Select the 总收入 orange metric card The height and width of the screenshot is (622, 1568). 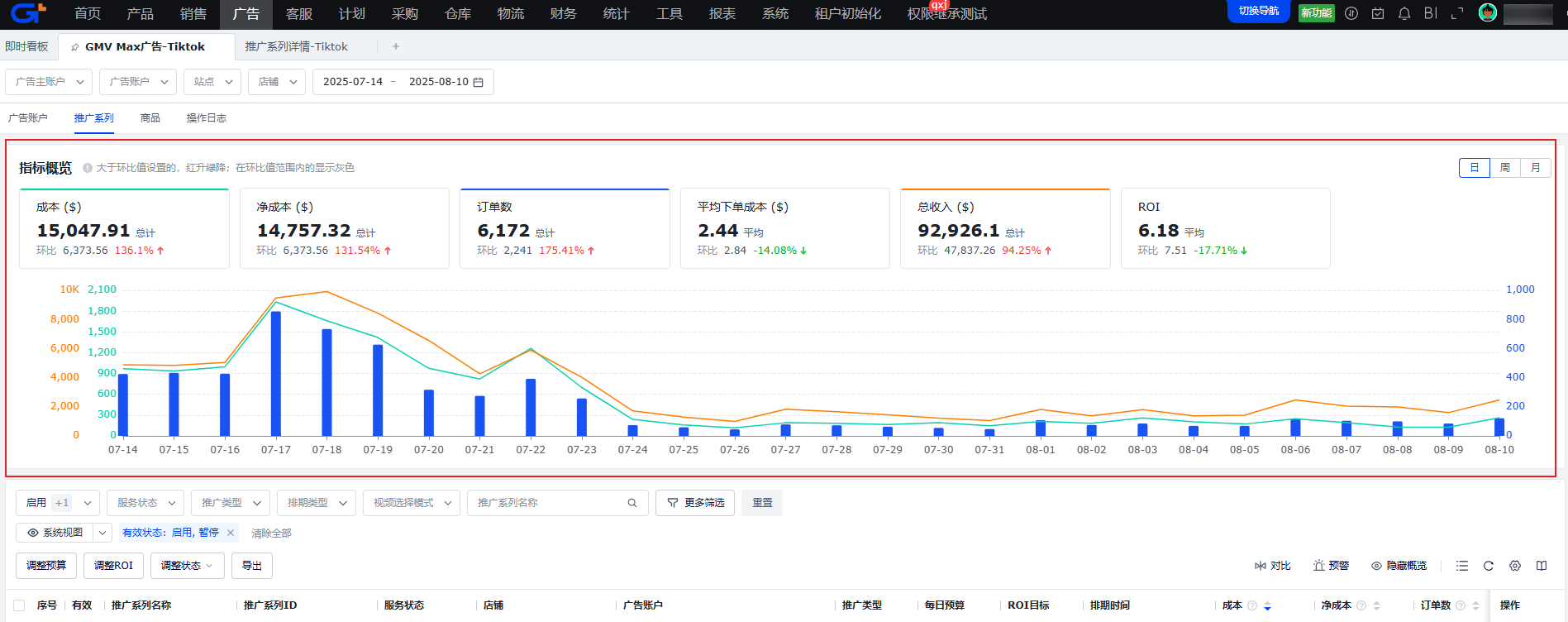[x=1004, y=228]
